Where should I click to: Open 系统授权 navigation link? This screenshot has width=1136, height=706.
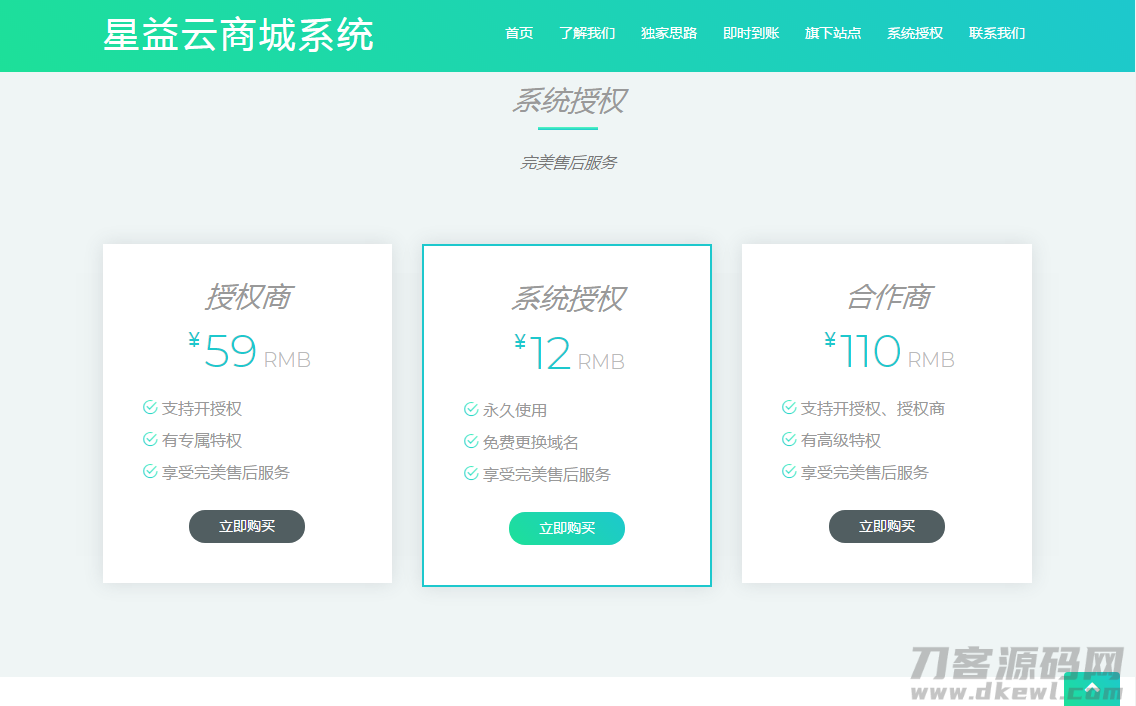[x=915, y=33]
